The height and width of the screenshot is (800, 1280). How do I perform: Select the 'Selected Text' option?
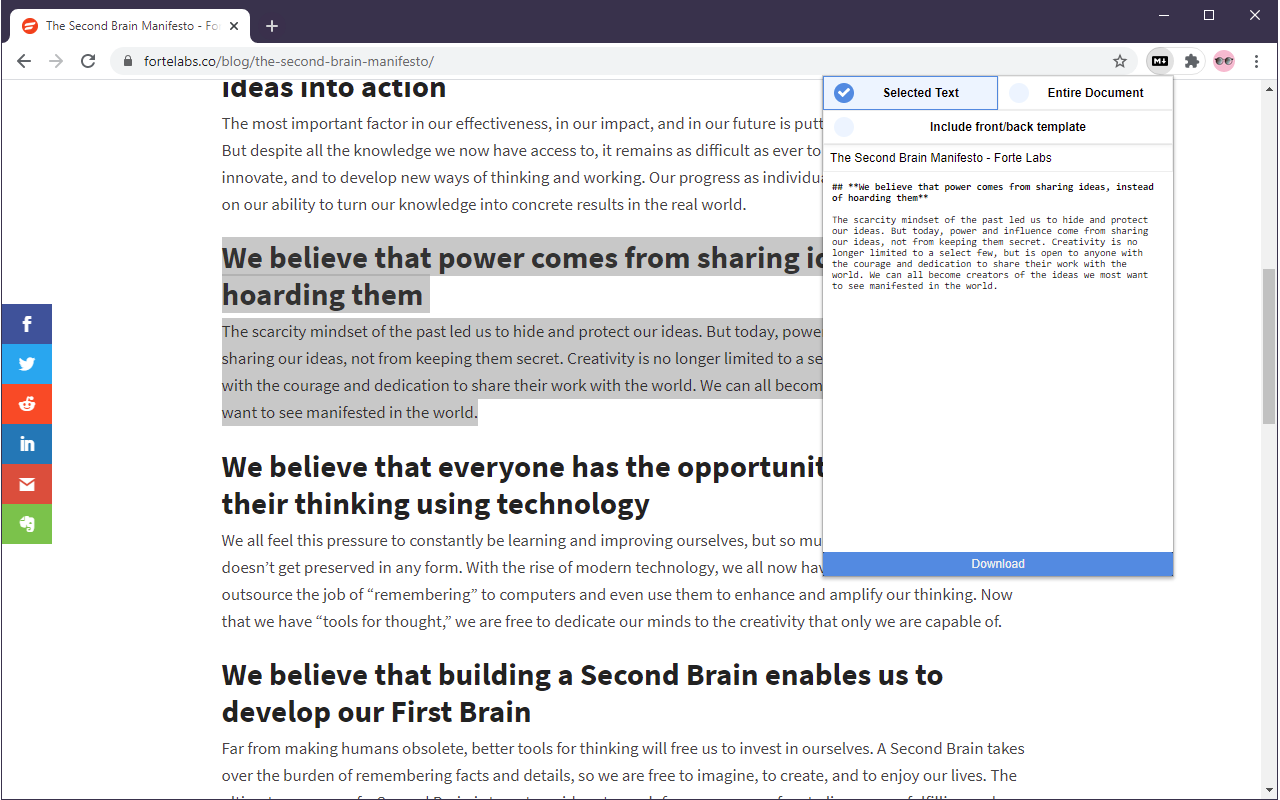[910, 93]
